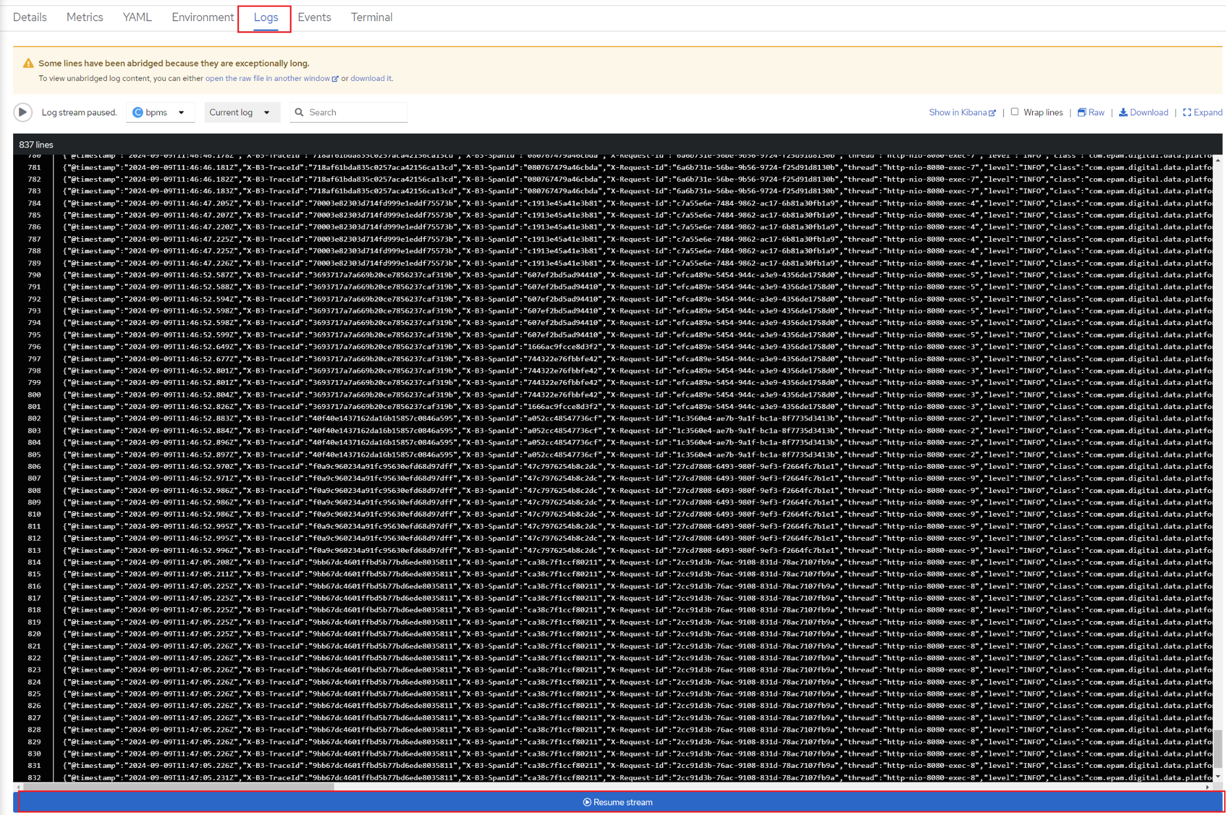Click the Resume stream button
The height and width of the screenshot is (821, 1226).
click(618, 802)
